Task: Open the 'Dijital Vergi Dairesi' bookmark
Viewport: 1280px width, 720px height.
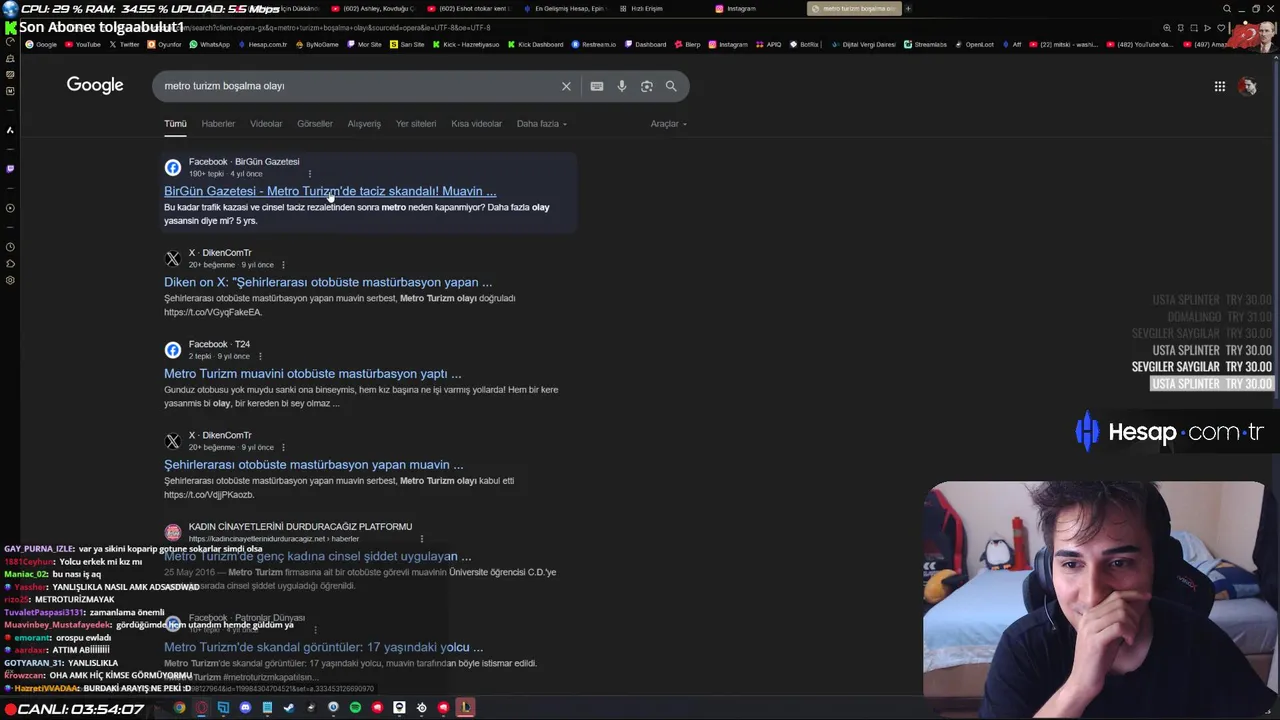Action: tap(864, 45)
